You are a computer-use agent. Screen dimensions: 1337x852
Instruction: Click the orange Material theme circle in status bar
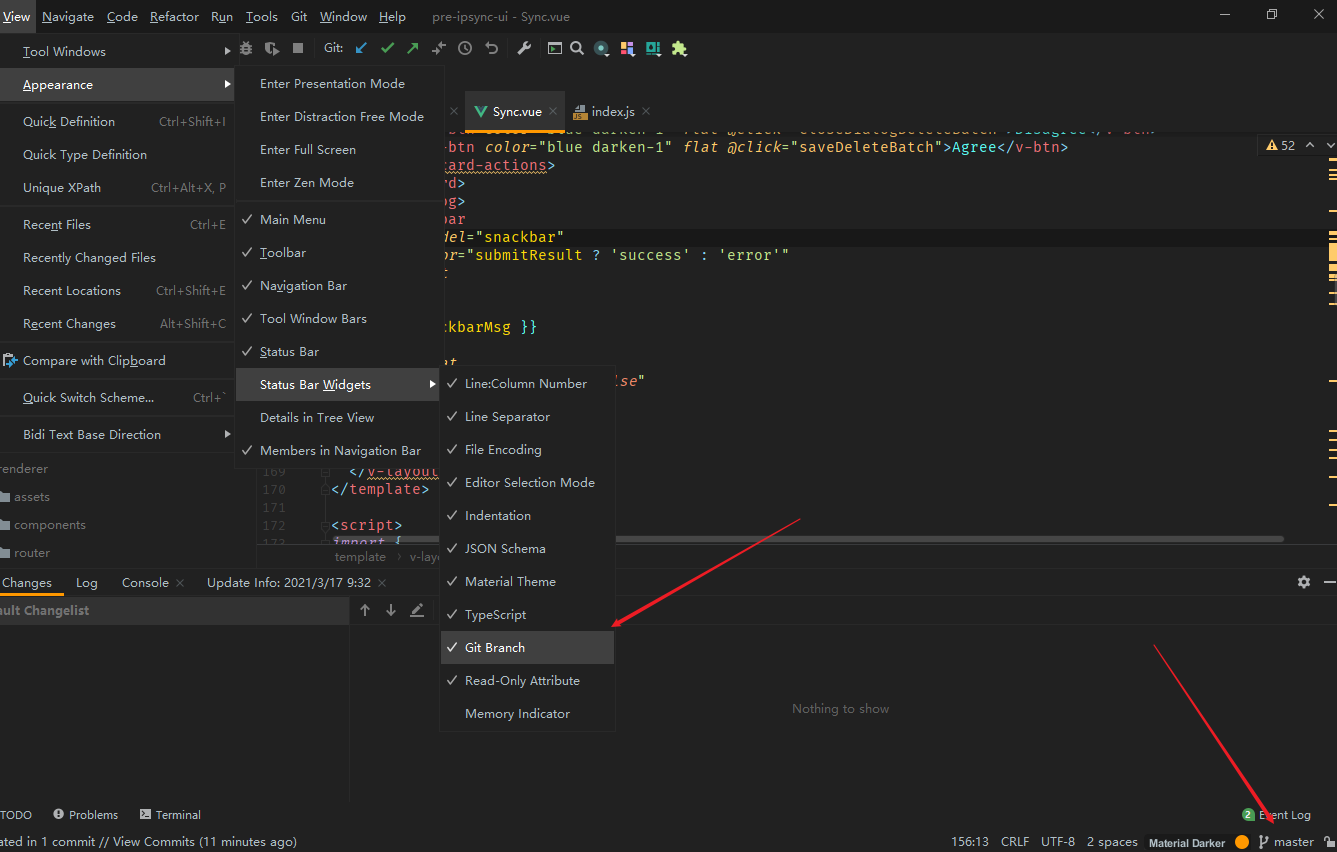(x=1242, y=842)
